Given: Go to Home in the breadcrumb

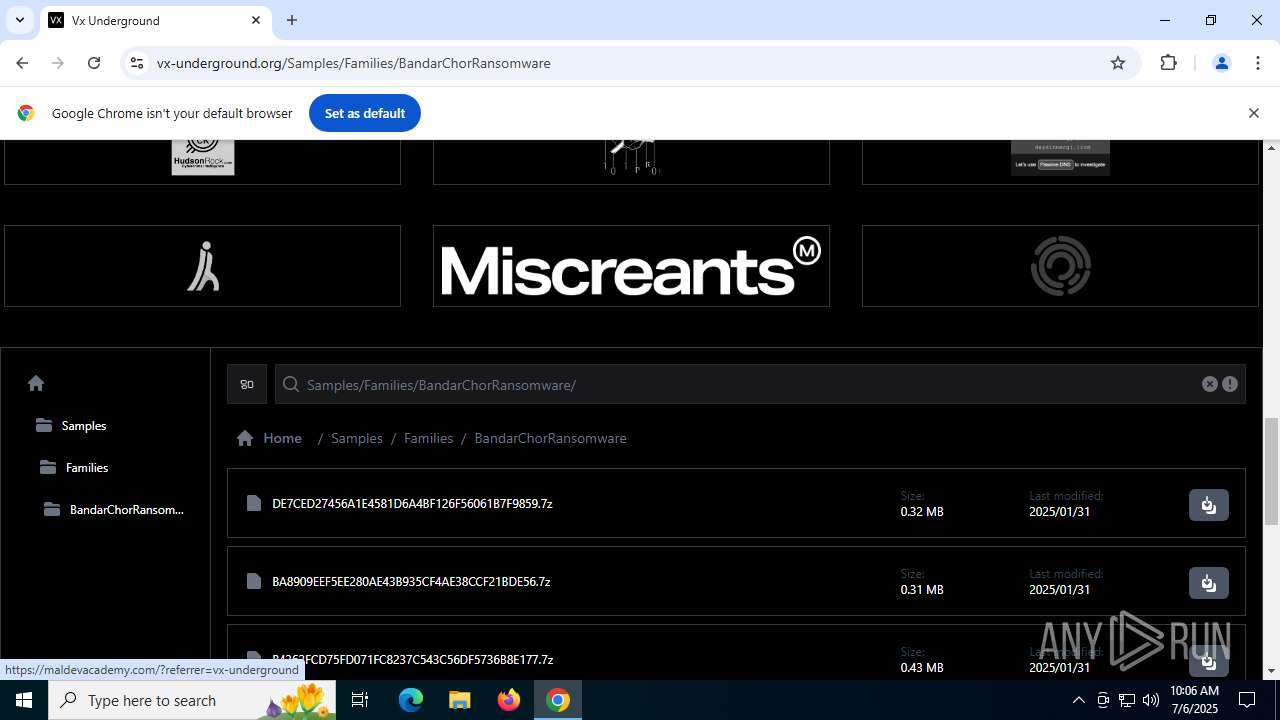Looking at the screenshot, I should tap(269, 438).
